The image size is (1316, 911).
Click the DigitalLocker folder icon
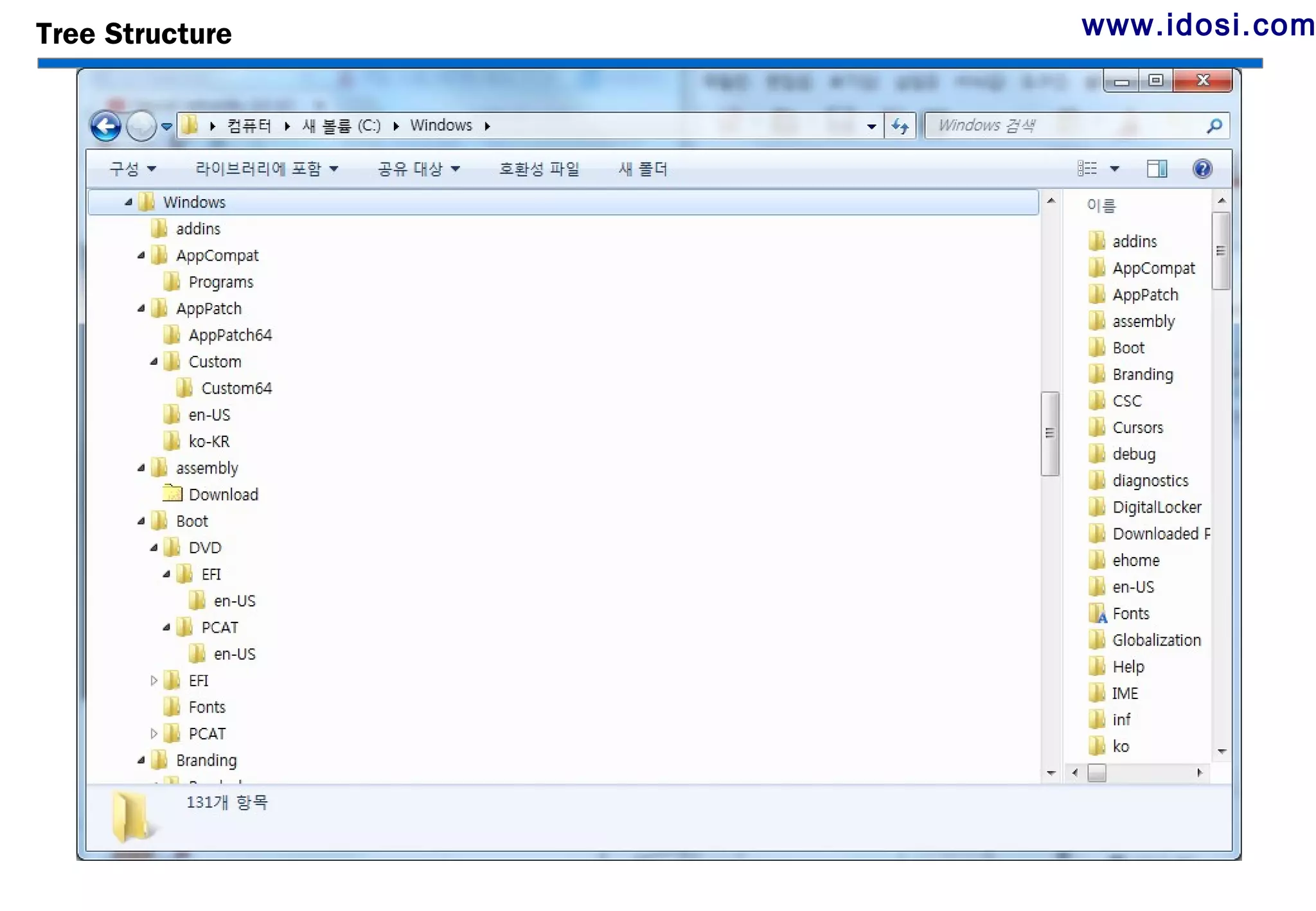(1097, 507)
